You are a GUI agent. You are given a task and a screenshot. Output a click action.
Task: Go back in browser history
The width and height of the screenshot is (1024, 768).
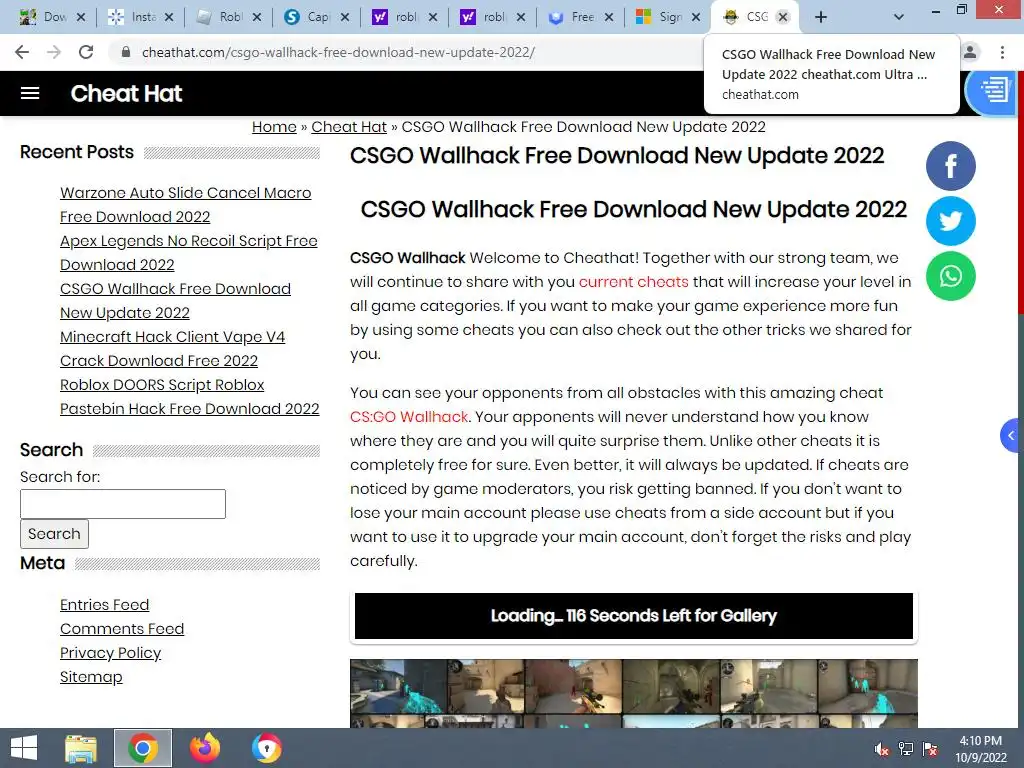point(22,52)
